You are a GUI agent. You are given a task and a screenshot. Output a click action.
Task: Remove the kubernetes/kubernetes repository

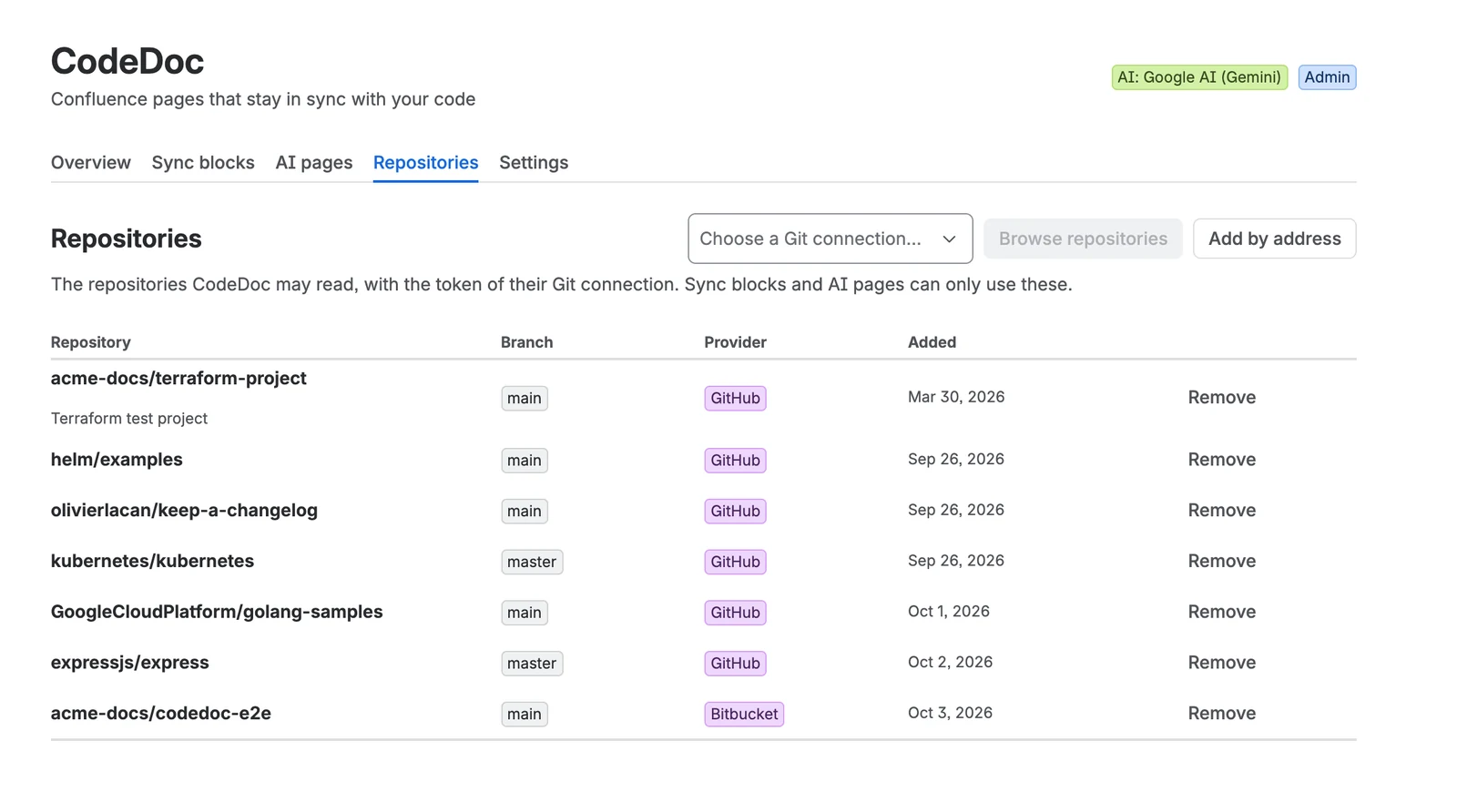tap(1222, 562)
